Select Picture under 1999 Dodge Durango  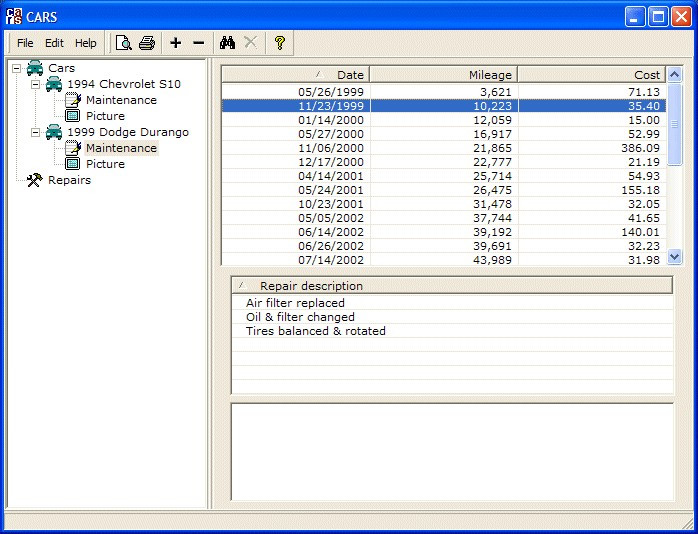coord(106,164)
